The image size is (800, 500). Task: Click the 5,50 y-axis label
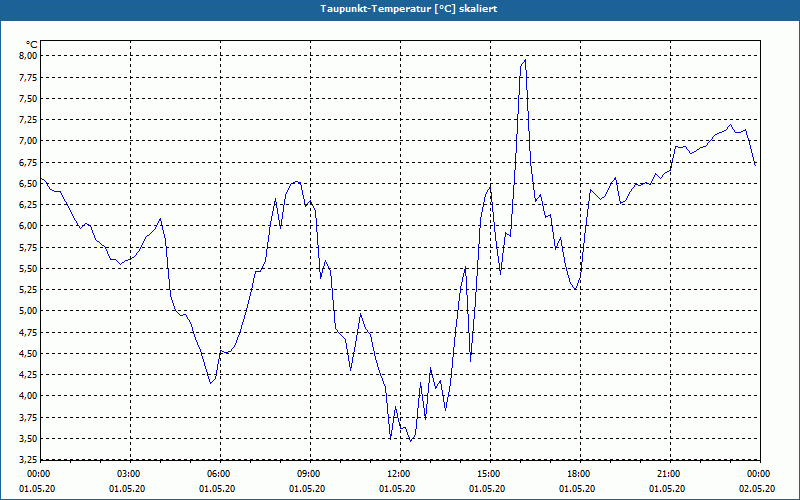(27, 268)
